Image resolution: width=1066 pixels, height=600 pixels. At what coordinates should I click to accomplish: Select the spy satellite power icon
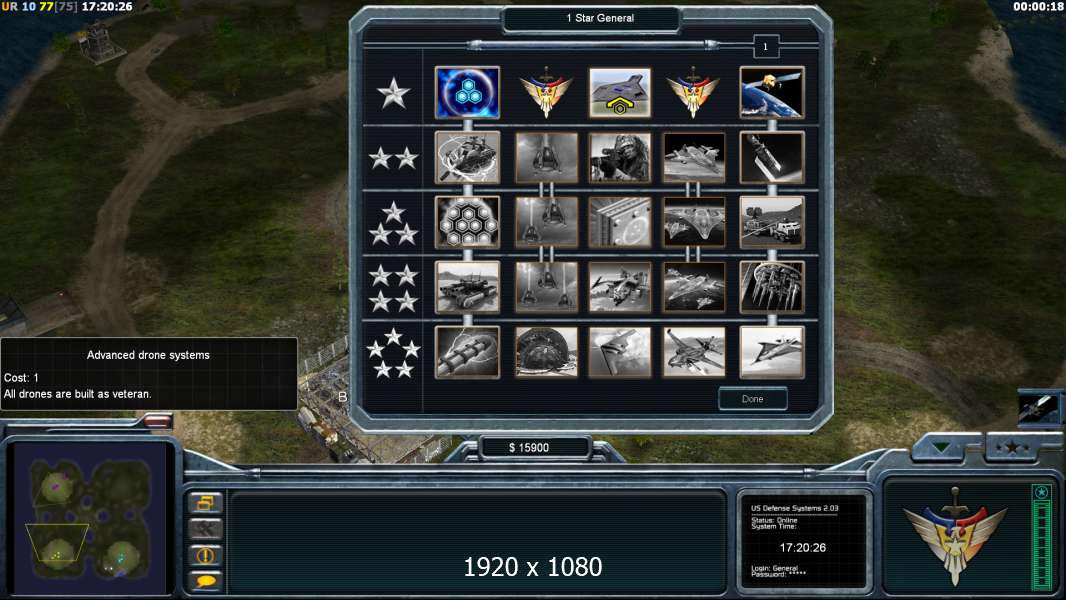click(x=772, y=92)
